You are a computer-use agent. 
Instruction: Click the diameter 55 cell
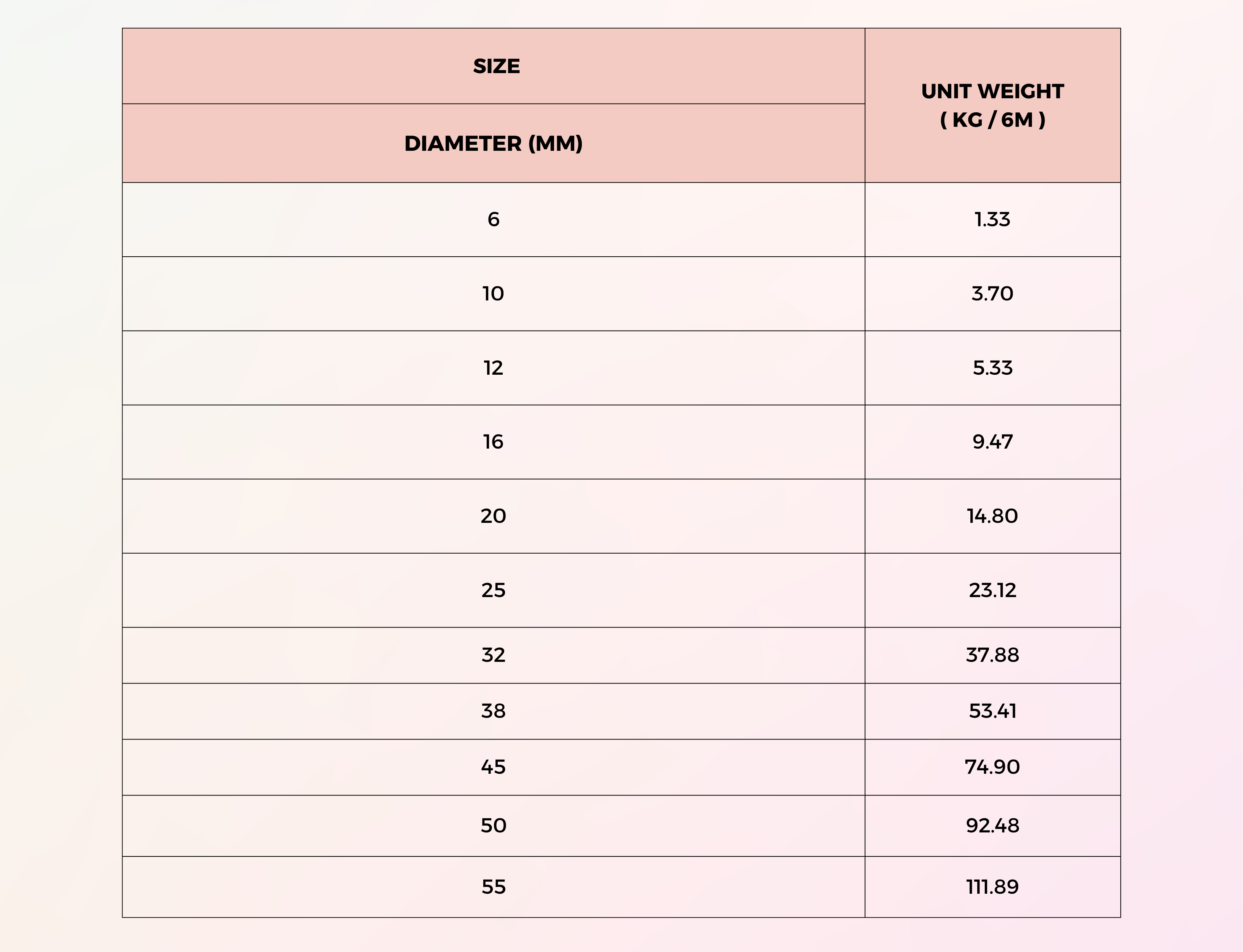tap(493, 886)
